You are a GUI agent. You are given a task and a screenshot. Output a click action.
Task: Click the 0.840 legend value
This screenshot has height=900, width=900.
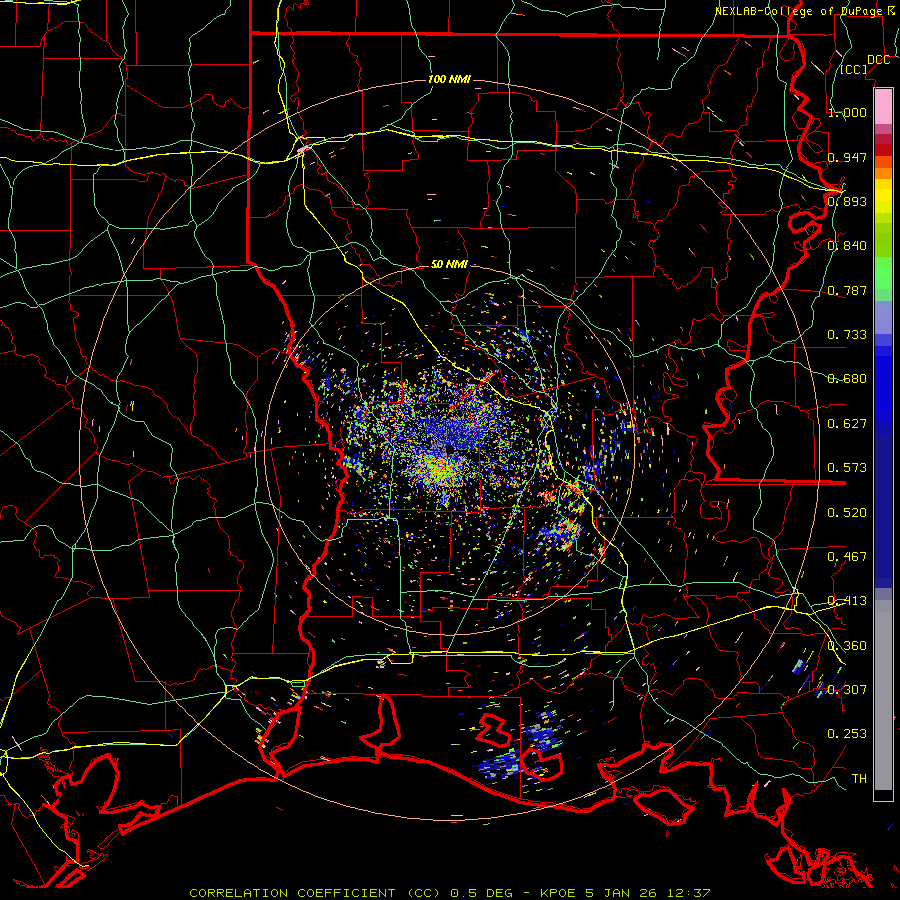(847, 246)
